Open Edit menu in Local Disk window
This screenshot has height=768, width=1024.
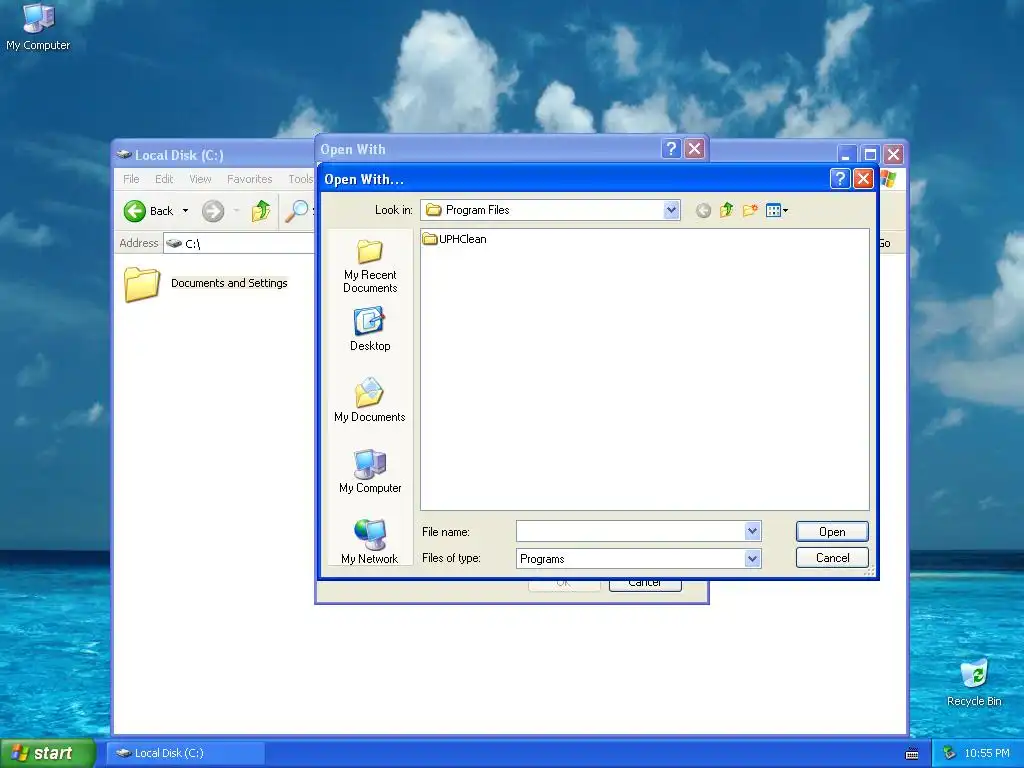tap(164, 179)
